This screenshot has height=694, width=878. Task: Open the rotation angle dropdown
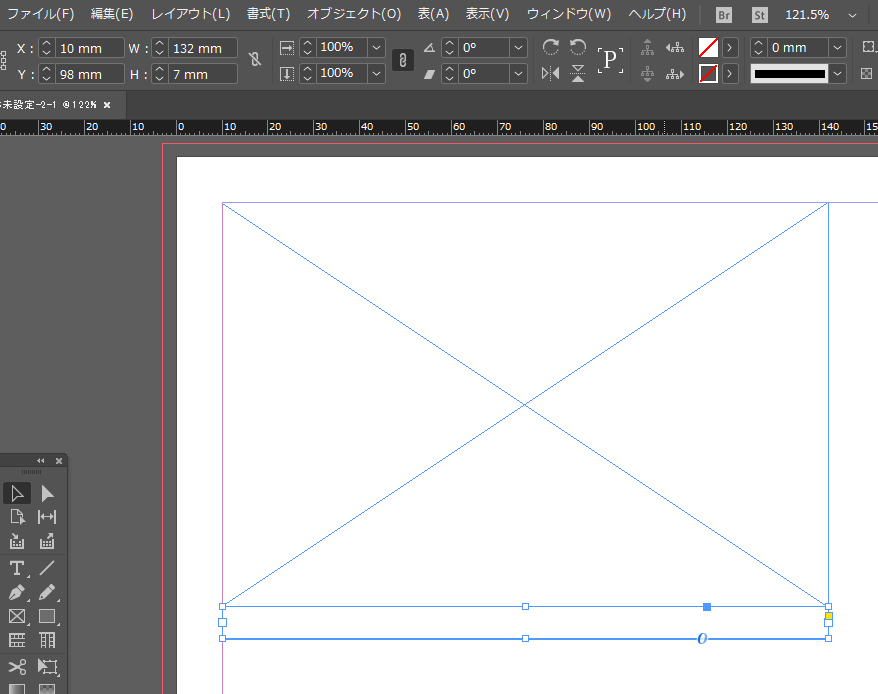coord(519,48)
